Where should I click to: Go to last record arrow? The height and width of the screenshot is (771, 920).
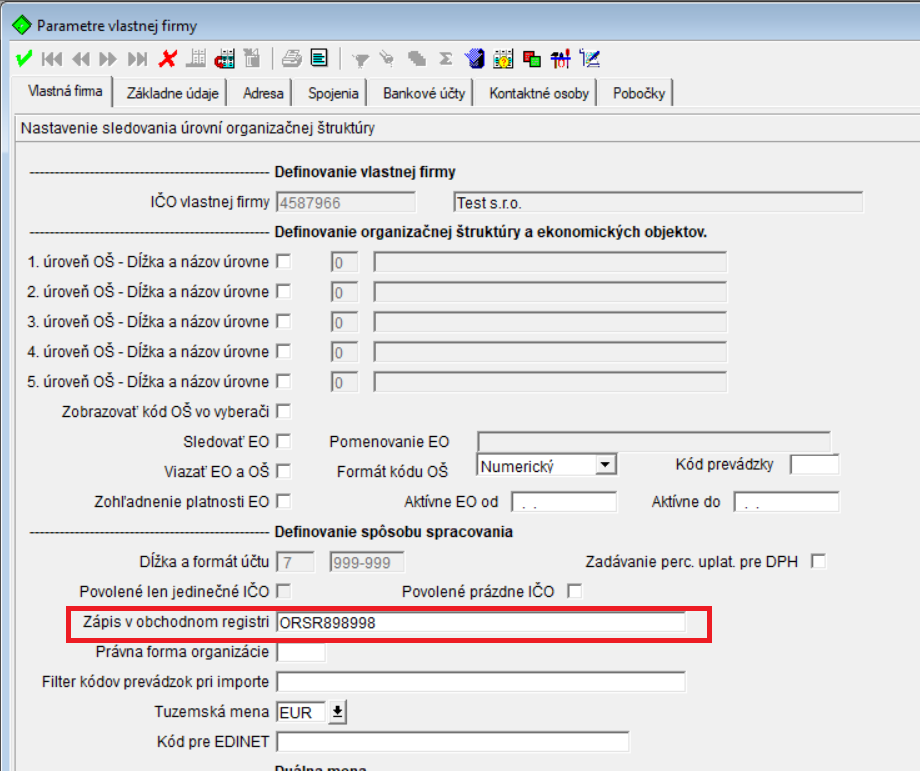coord(138,59)
